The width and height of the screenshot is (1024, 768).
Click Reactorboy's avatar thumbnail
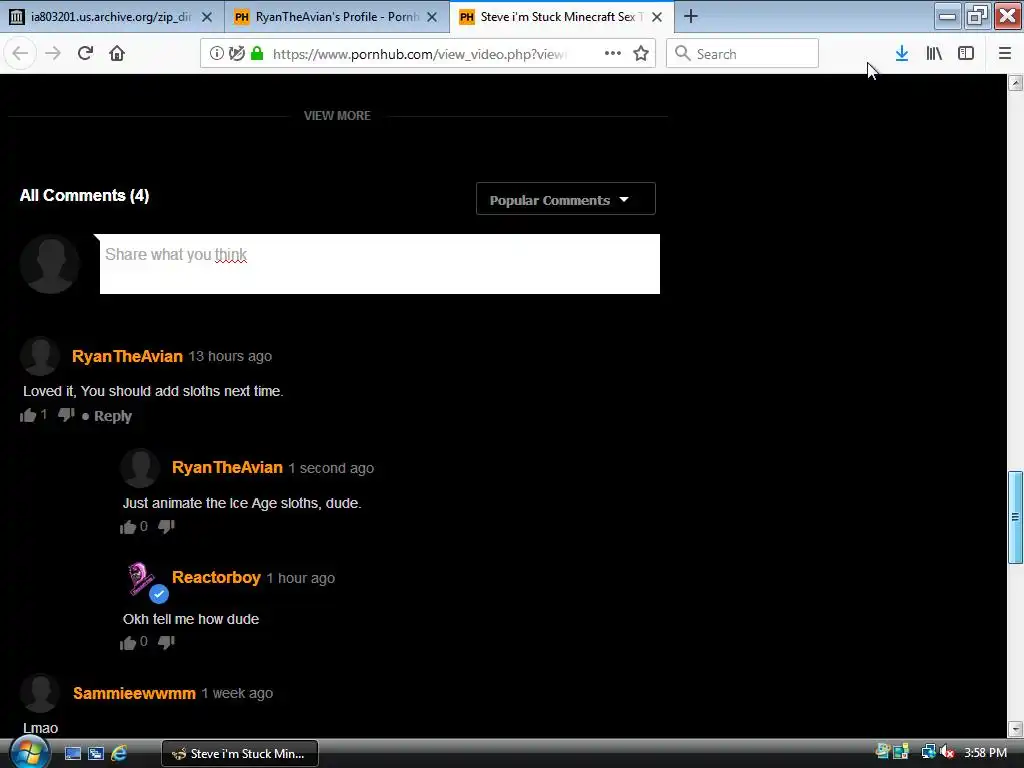[140, 579]
